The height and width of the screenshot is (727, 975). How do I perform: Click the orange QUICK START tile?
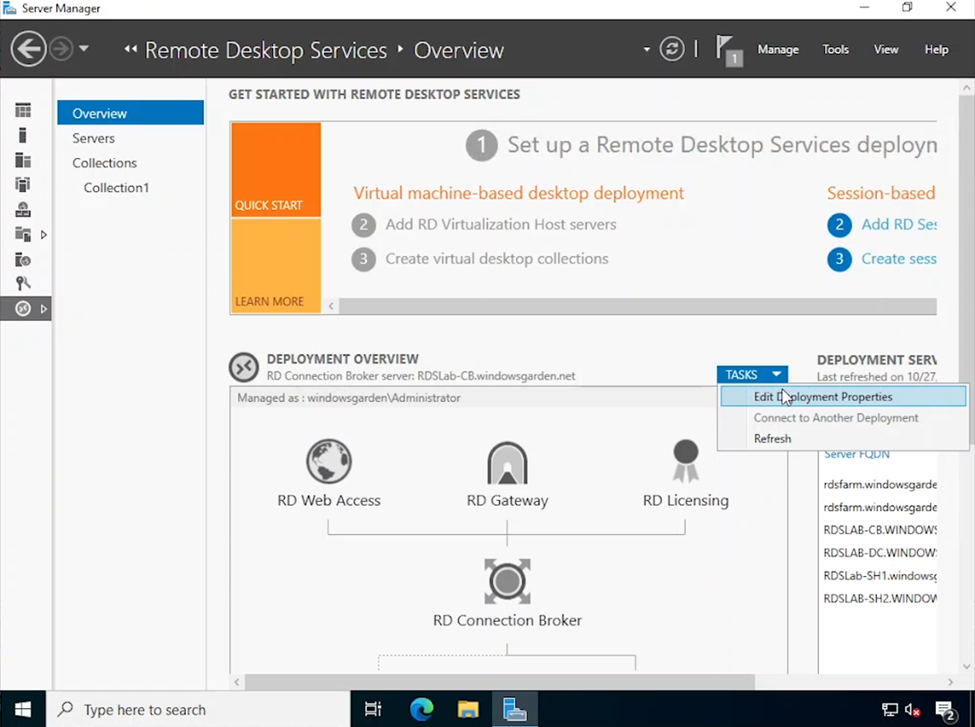coord(275,168)
